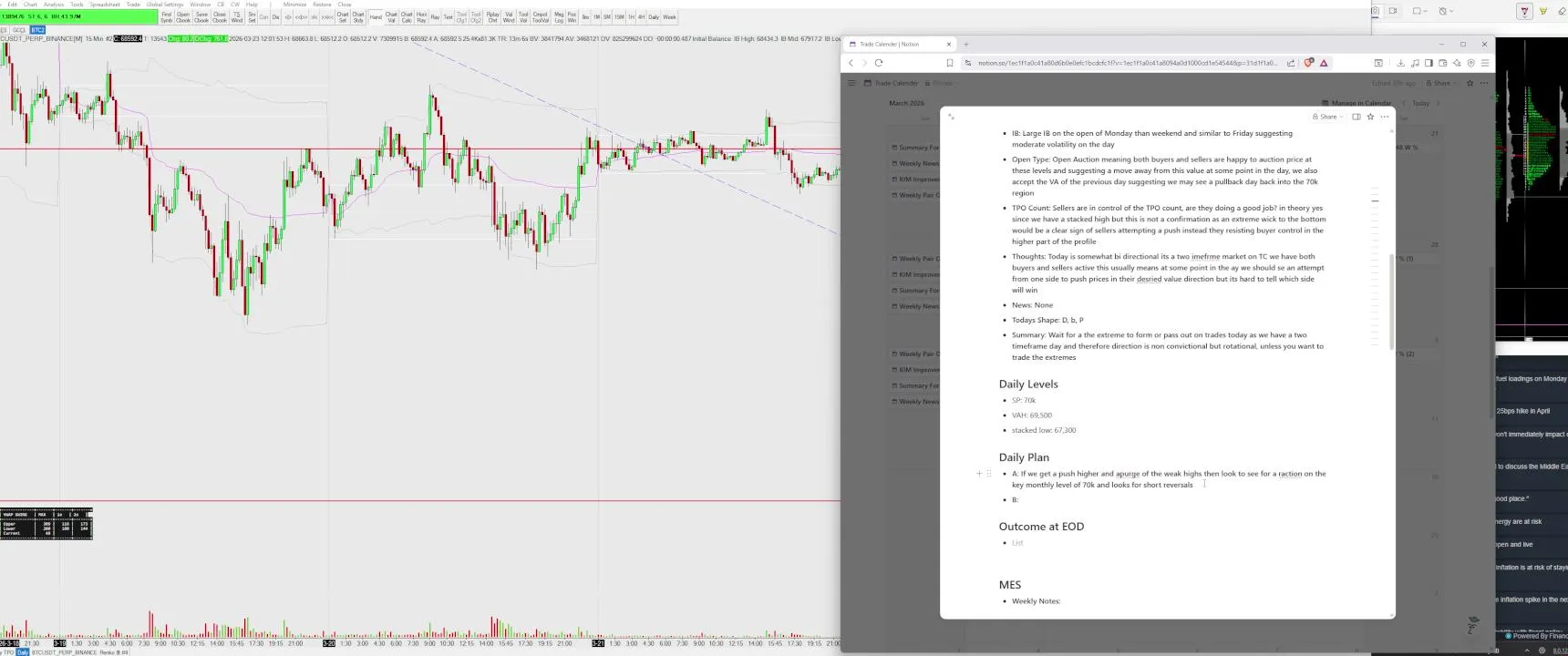This screenshot has width=1568, height=656.
Task: Select the Horizontal Ray drawing tool
Action: pos(421,17)
